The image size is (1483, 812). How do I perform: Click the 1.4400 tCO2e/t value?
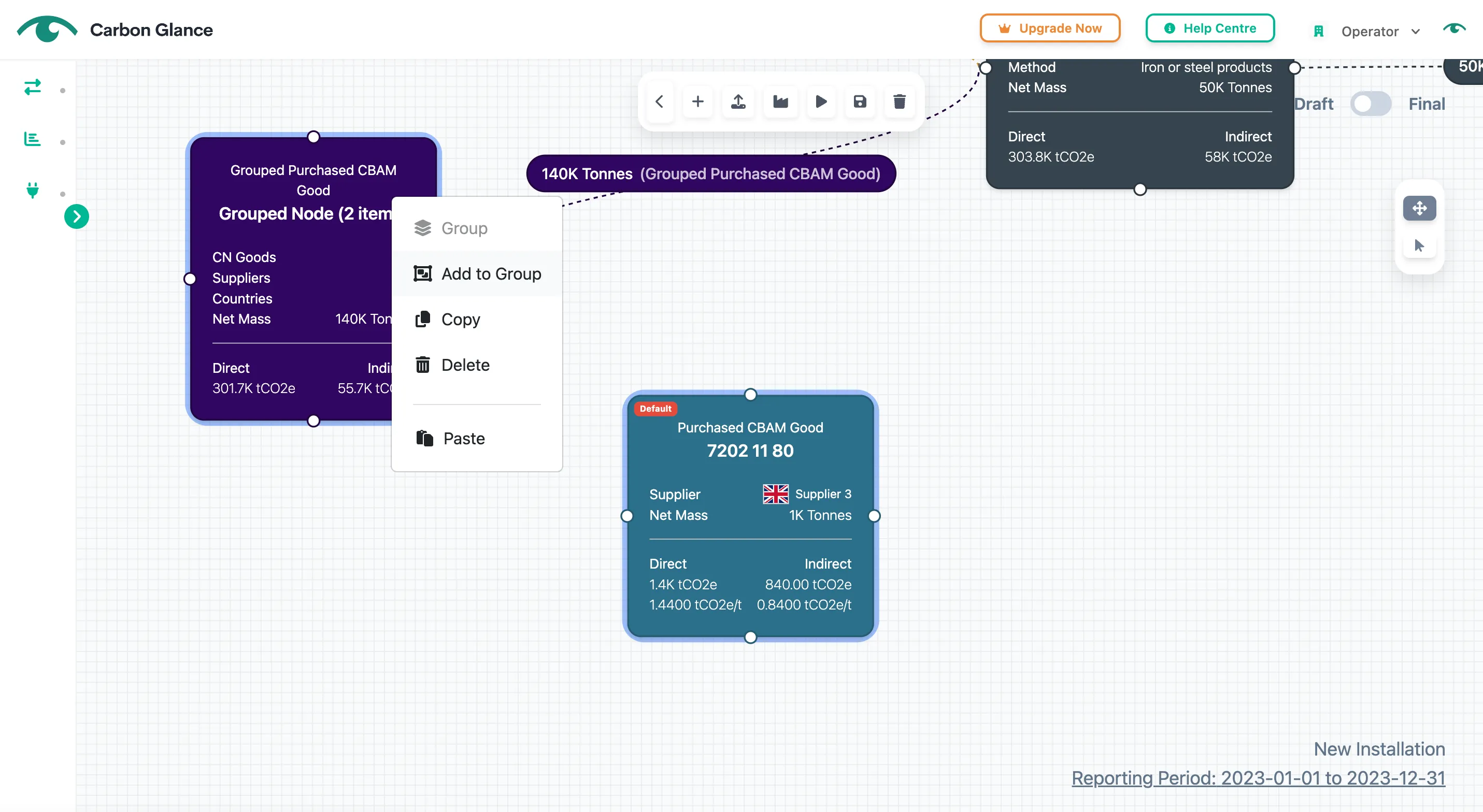695,605
